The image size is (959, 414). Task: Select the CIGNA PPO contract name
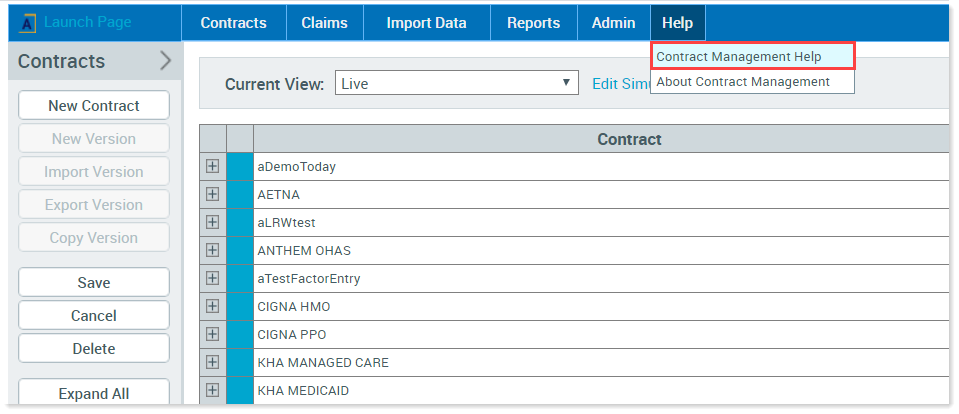292,335
